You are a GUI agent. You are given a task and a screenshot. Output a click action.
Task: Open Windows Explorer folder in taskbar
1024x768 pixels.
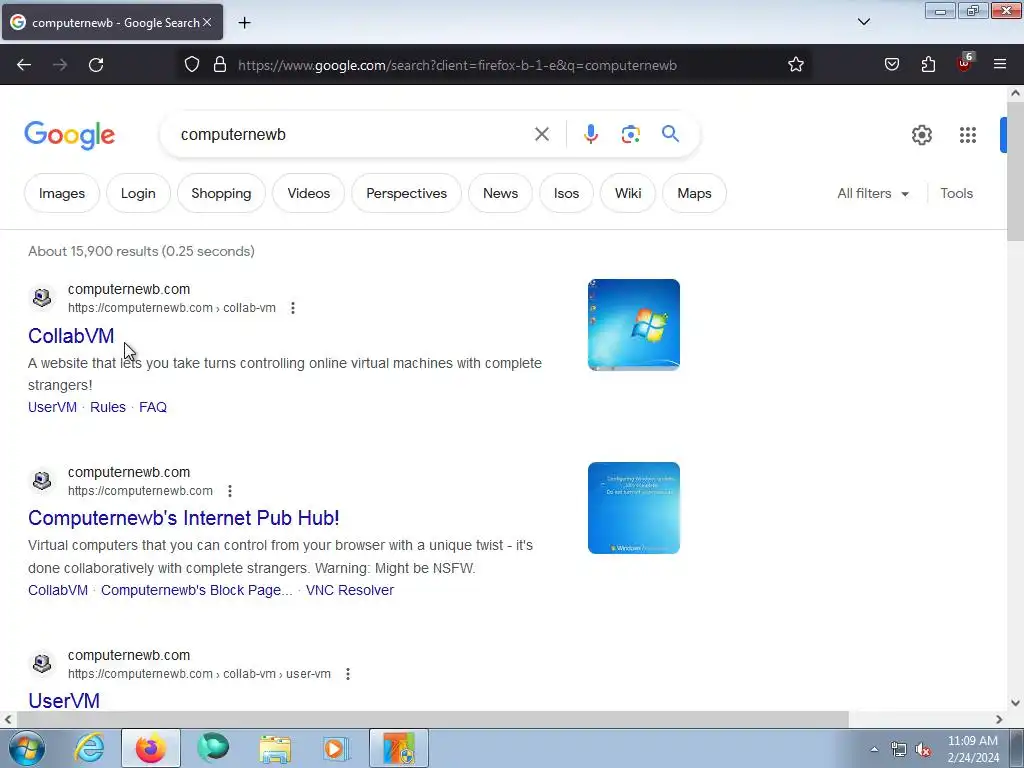pos(275,748)
